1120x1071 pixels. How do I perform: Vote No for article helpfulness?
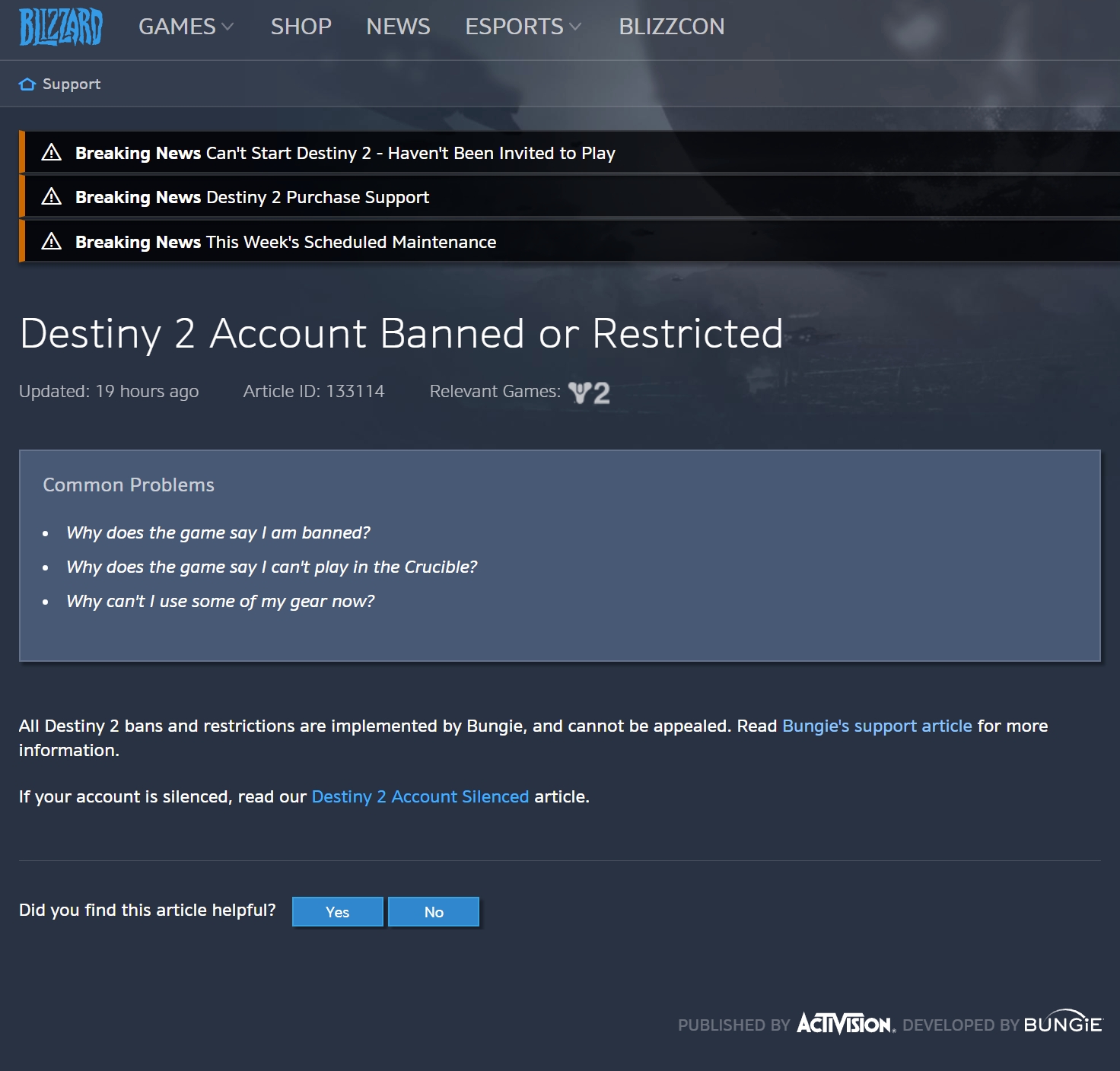[x=434, y=912]
